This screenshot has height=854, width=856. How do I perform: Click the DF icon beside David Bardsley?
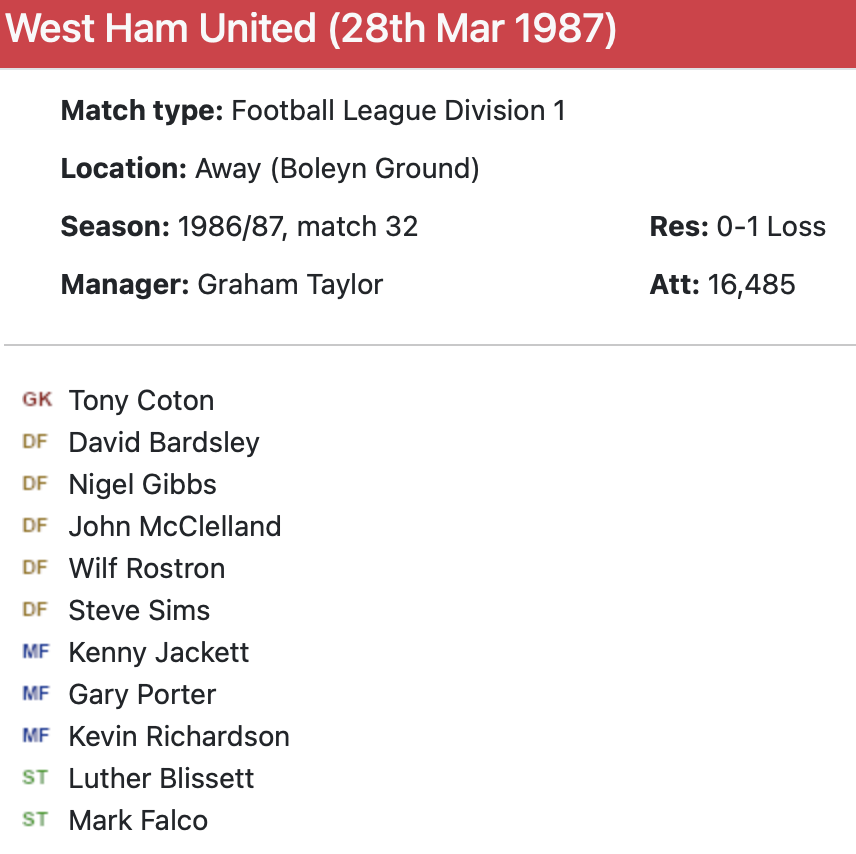35,442
